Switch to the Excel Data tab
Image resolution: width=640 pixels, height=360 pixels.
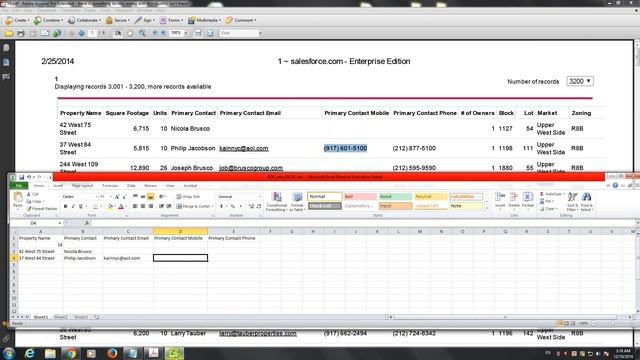[x=131, y=186]
